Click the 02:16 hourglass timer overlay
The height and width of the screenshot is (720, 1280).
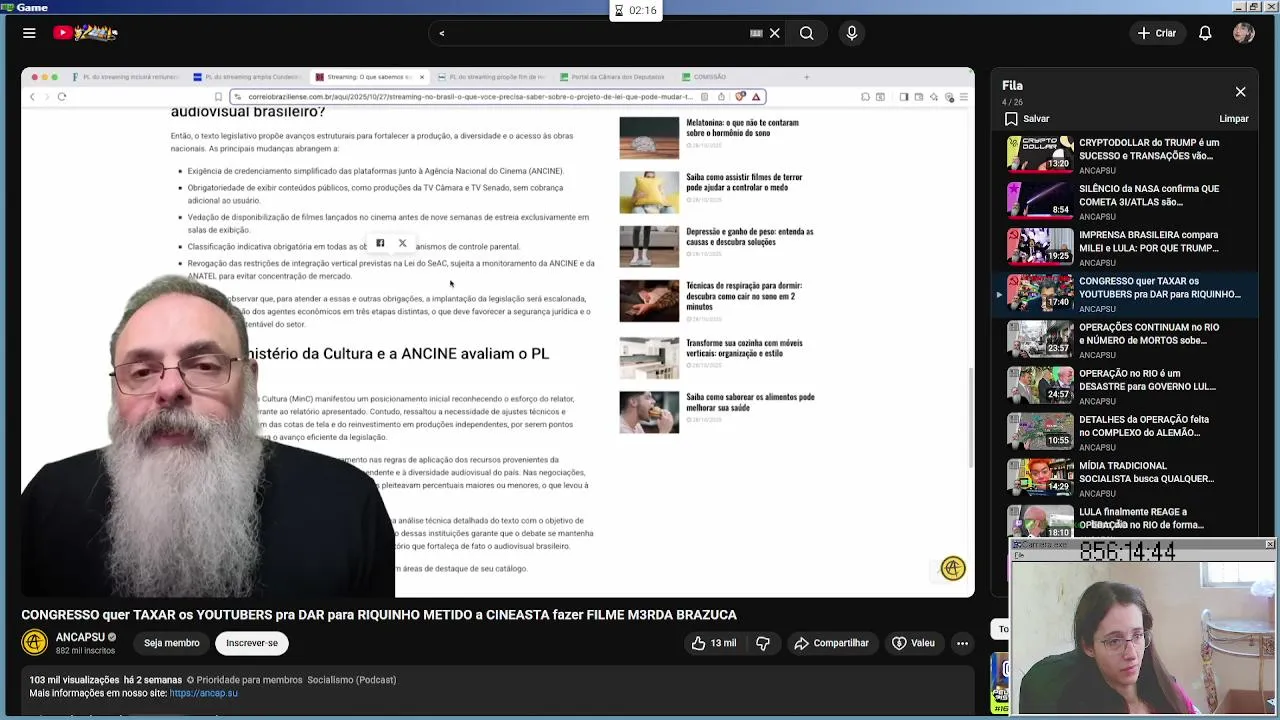(636, 10)
